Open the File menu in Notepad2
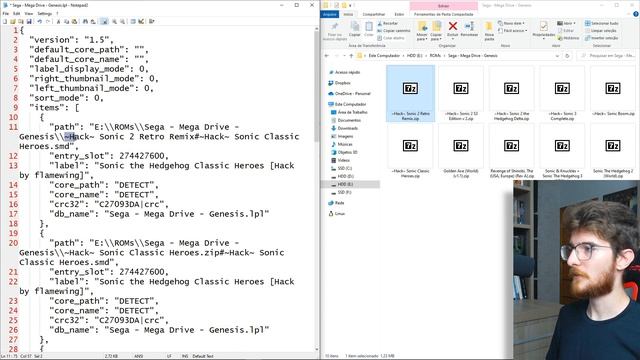 (x=6, y=13)
